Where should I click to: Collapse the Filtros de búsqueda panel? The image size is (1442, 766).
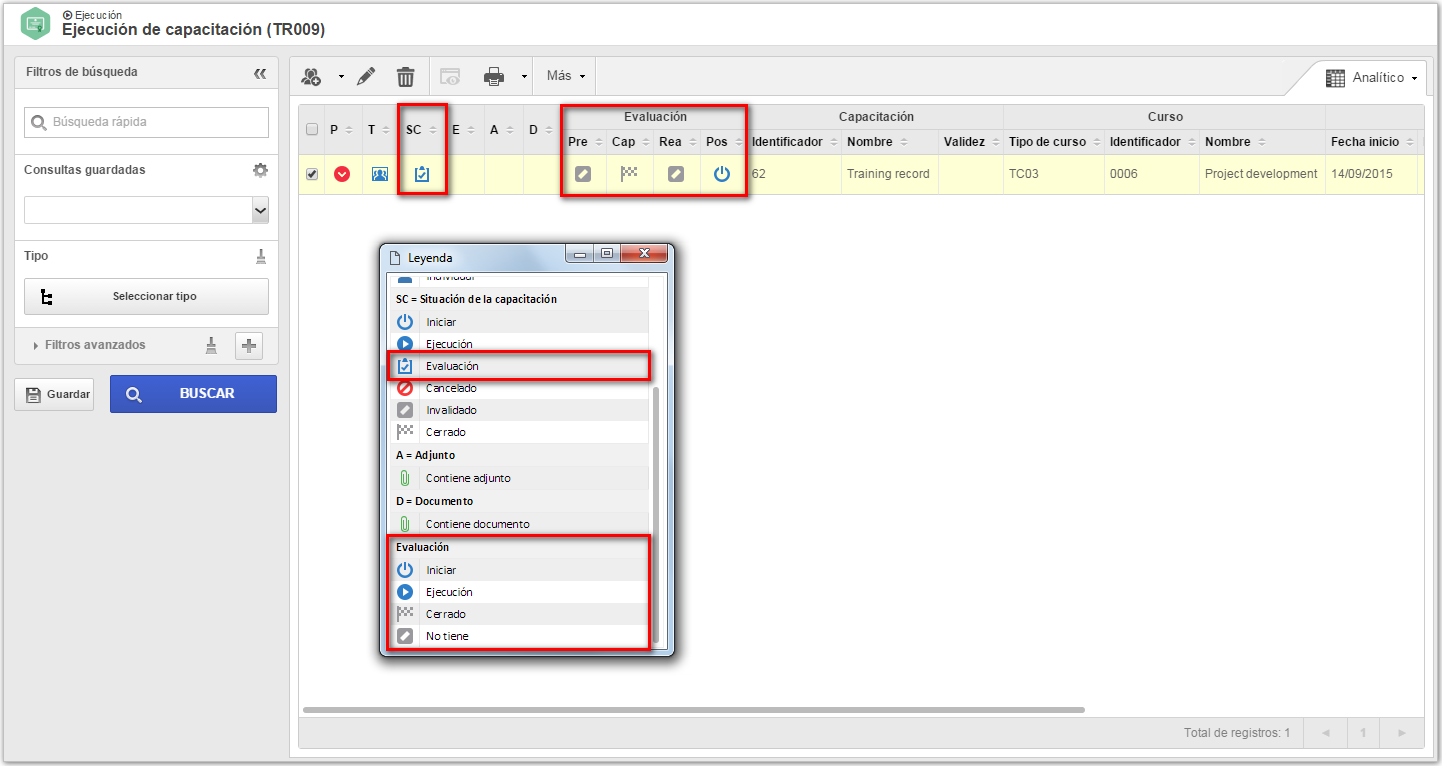(x=260, y=73)
